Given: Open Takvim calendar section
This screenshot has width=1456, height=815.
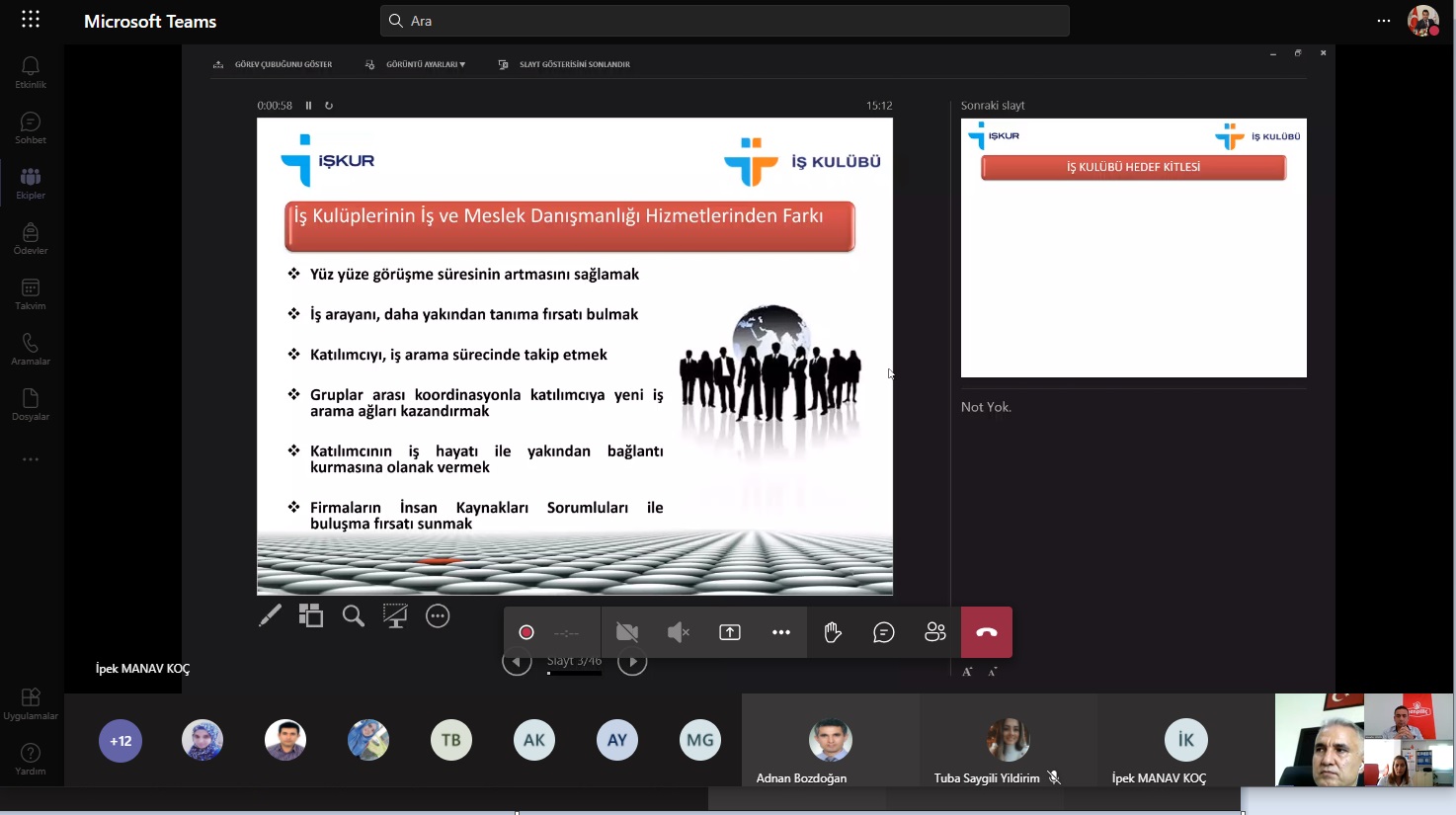Looking at the screenshot, I should tap(31, 293).
